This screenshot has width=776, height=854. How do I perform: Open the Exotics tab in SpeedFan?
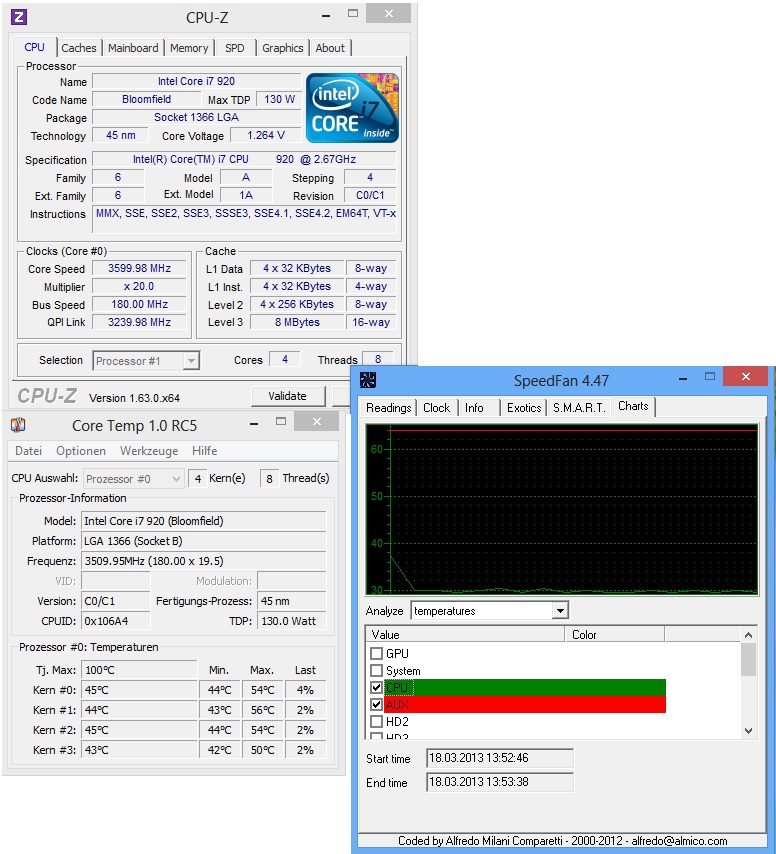click(524, 408)
